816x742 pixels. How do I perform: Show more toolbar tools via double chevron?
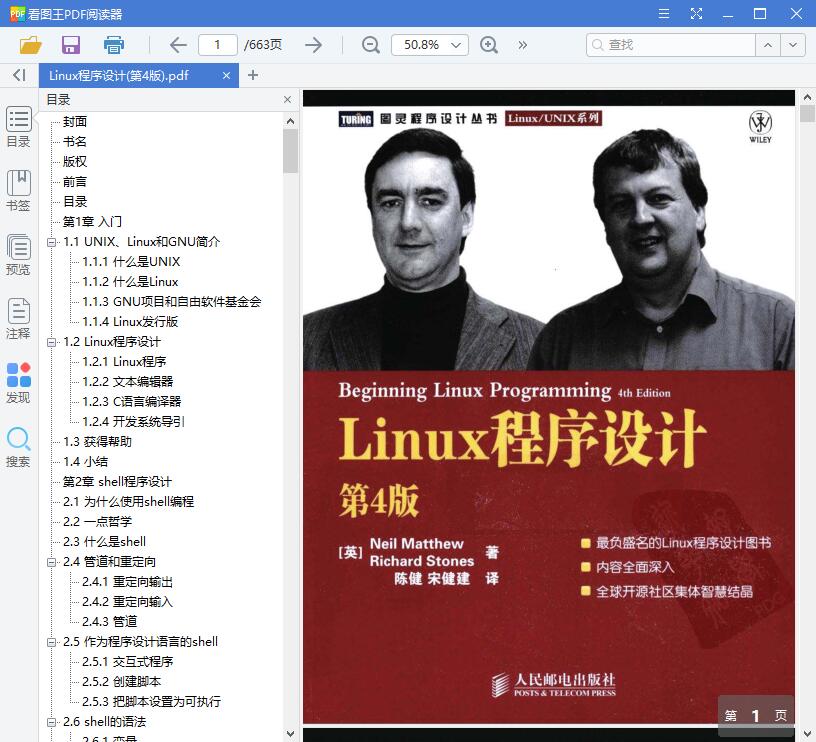(522, 45)
